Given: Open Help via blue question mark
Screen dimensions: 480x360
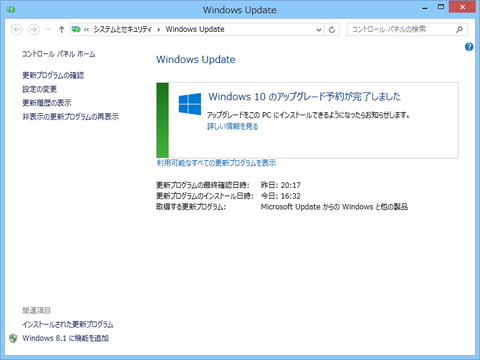Looking at the screenshot, I should point(469,47).
